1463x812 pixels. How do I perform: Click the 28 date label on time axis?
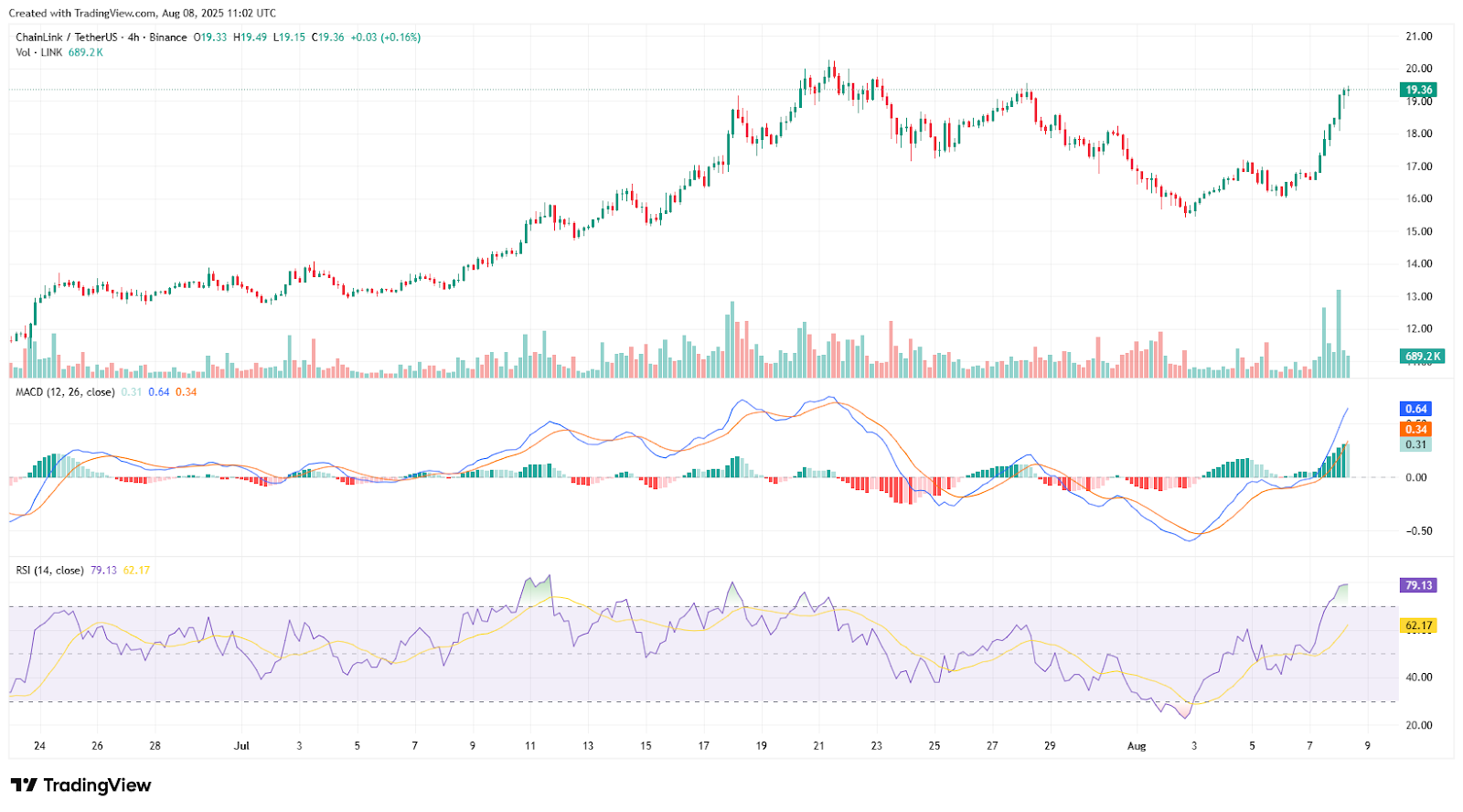click(155, 746)
